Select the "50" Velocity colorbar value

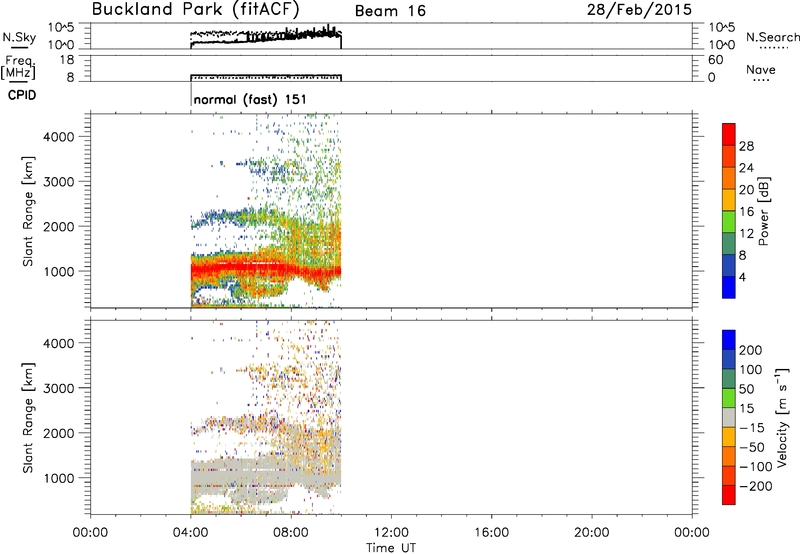[x=746, y=389]
